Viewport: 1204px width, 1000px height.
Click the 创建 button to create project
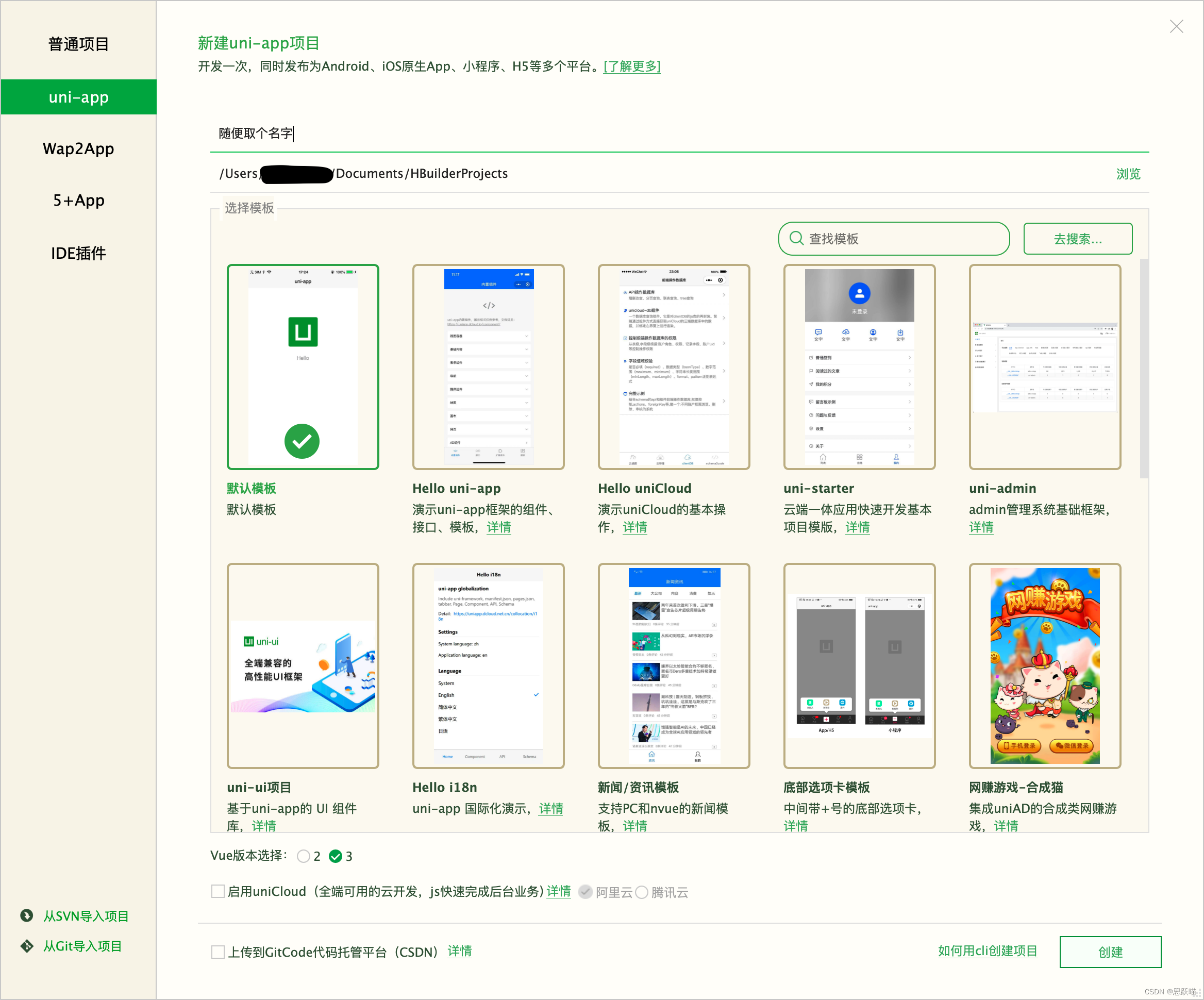tap(1111, 952)
